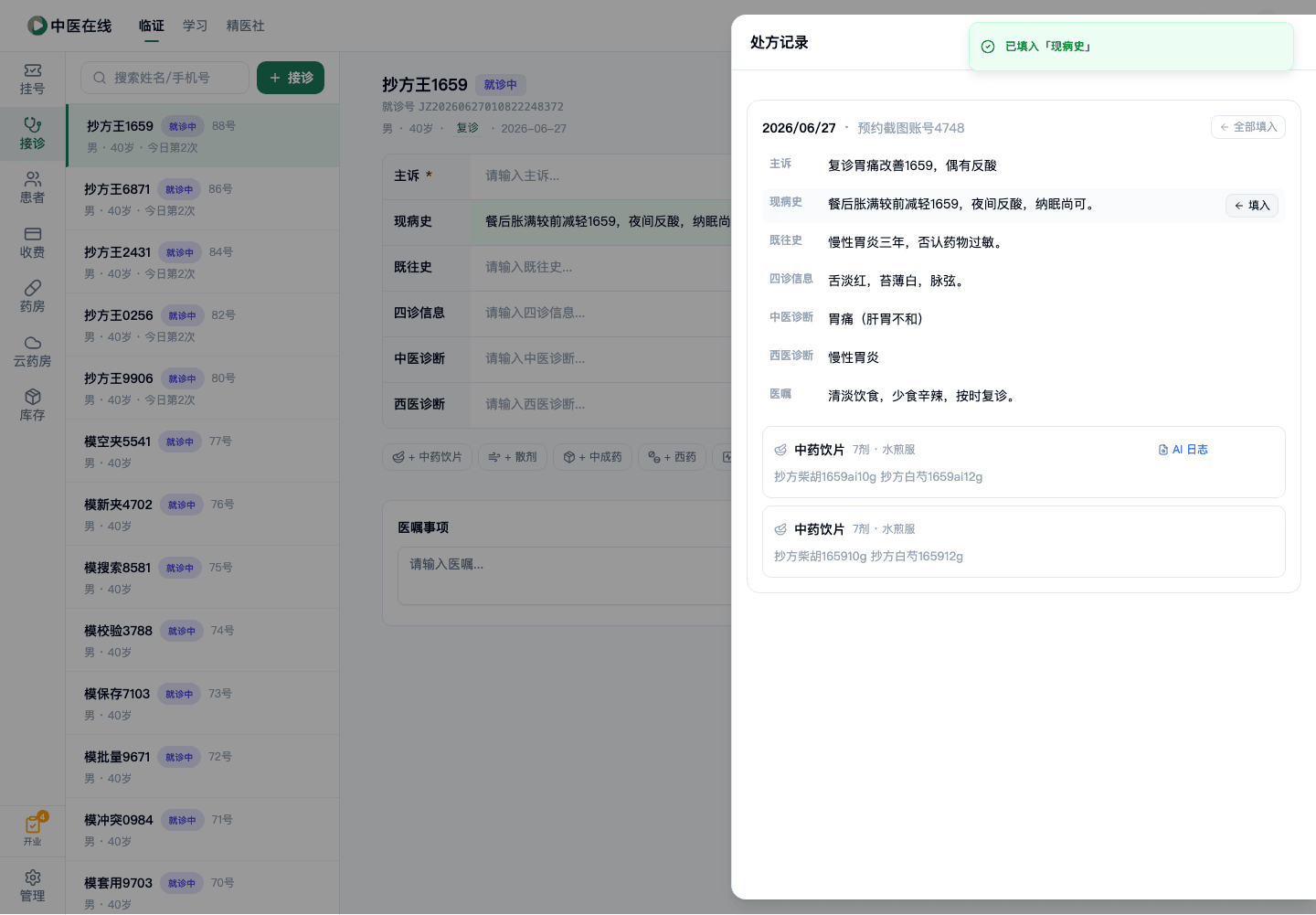The width and height of the screenshot is (1316, 915).
Task: Click the 处方记录 panel title
Action: coord(780,43)
